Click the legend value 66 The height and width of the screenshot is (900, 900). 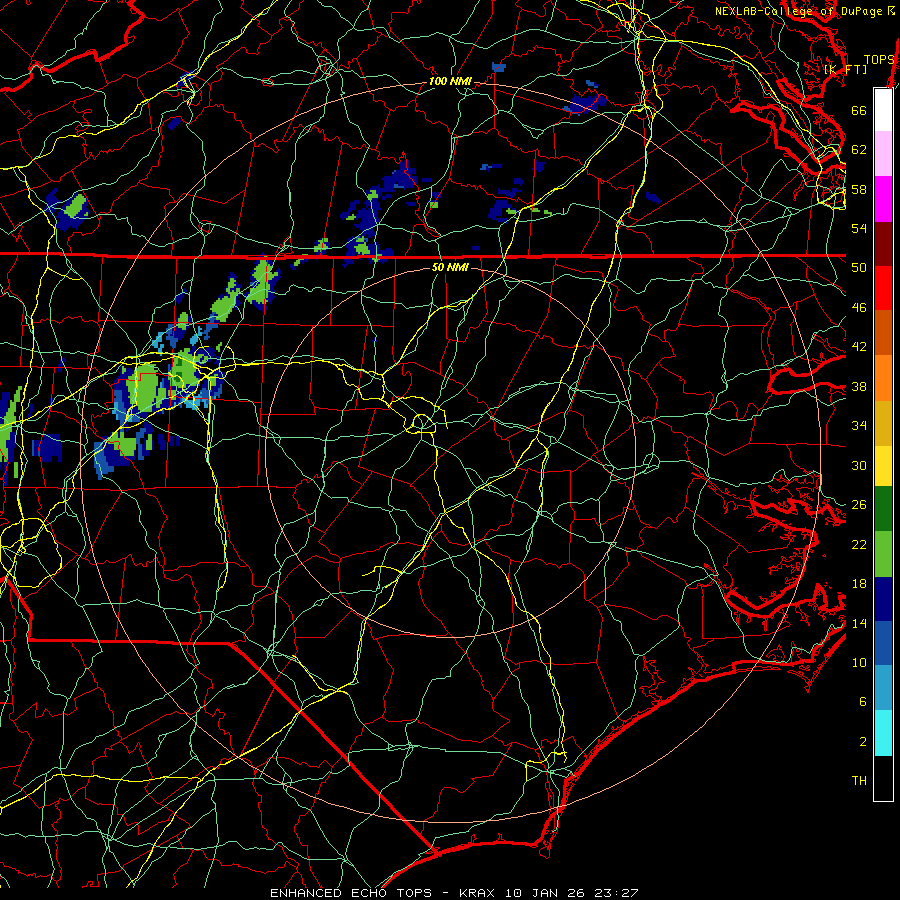[859, 110]
